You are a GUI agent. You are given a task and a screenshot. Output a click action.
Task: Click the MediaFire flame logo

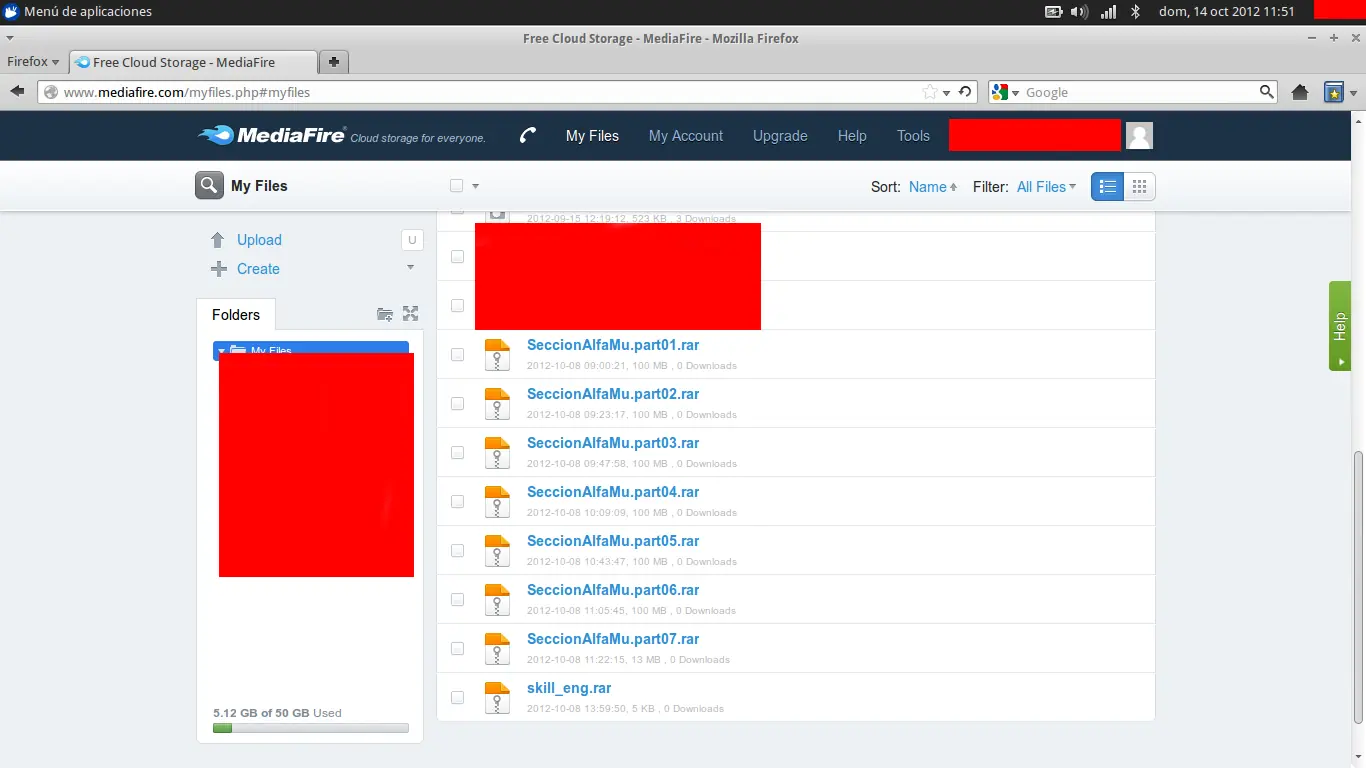[x=216, y=135]
